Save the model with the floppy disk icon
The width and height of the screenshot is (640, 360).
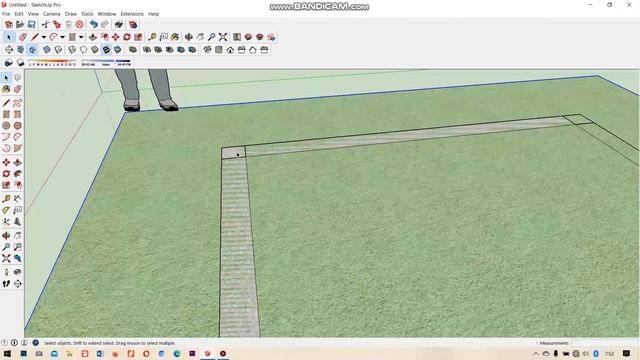pos(31,24)
